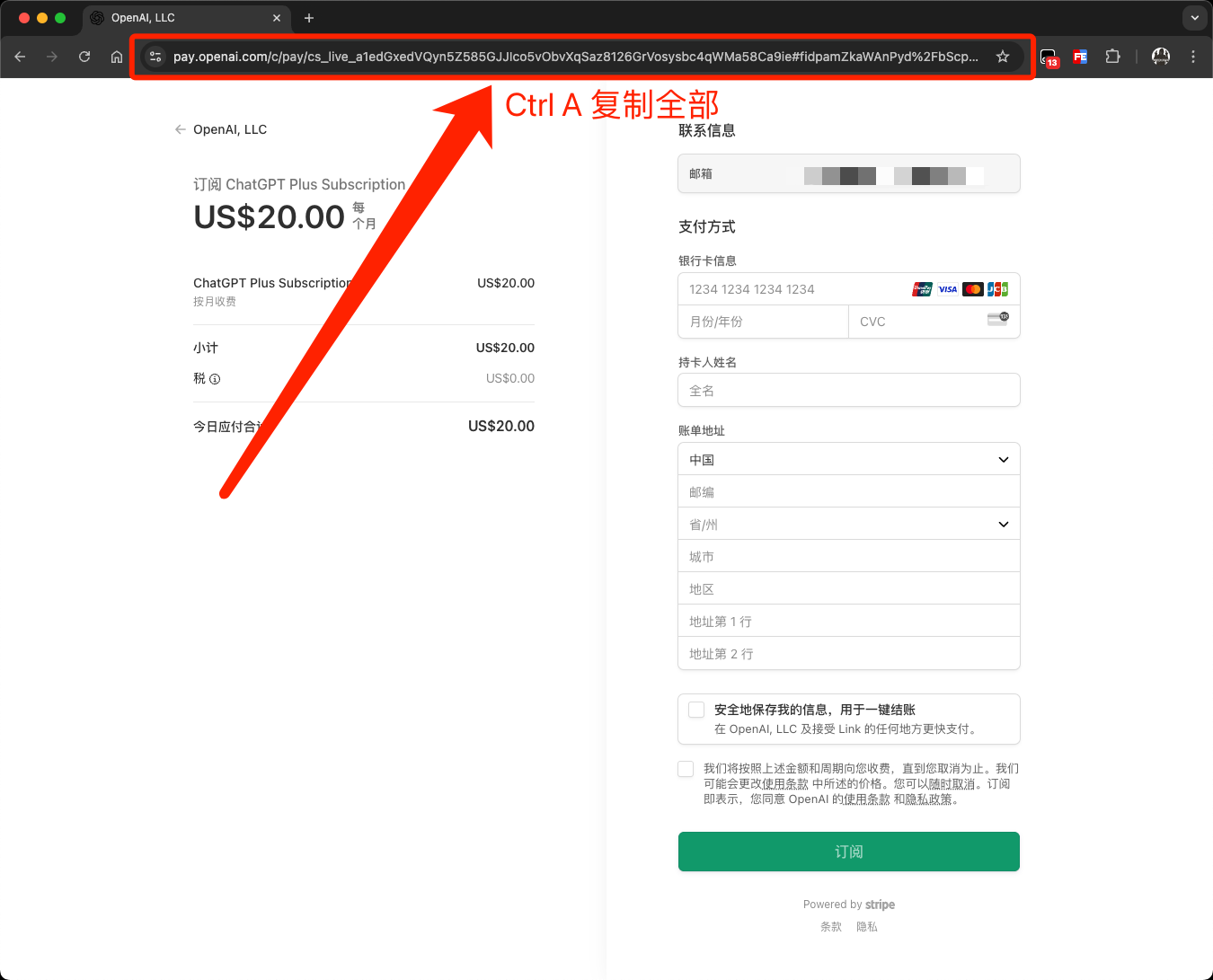Go forward with the browser forward arrow

coord(52,57)
